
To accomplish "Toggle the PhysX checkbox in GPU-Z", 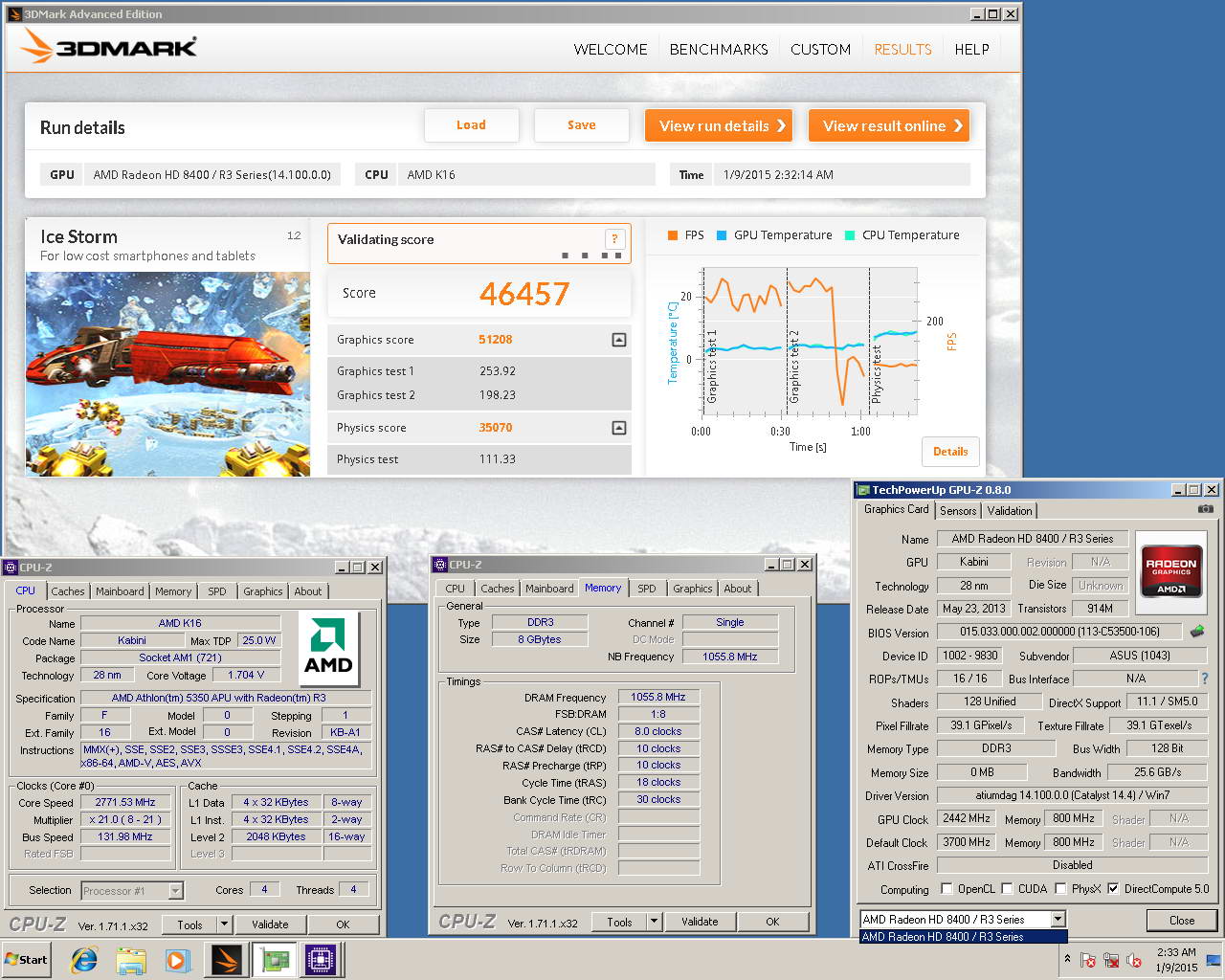I will [x=1060, y=888].
